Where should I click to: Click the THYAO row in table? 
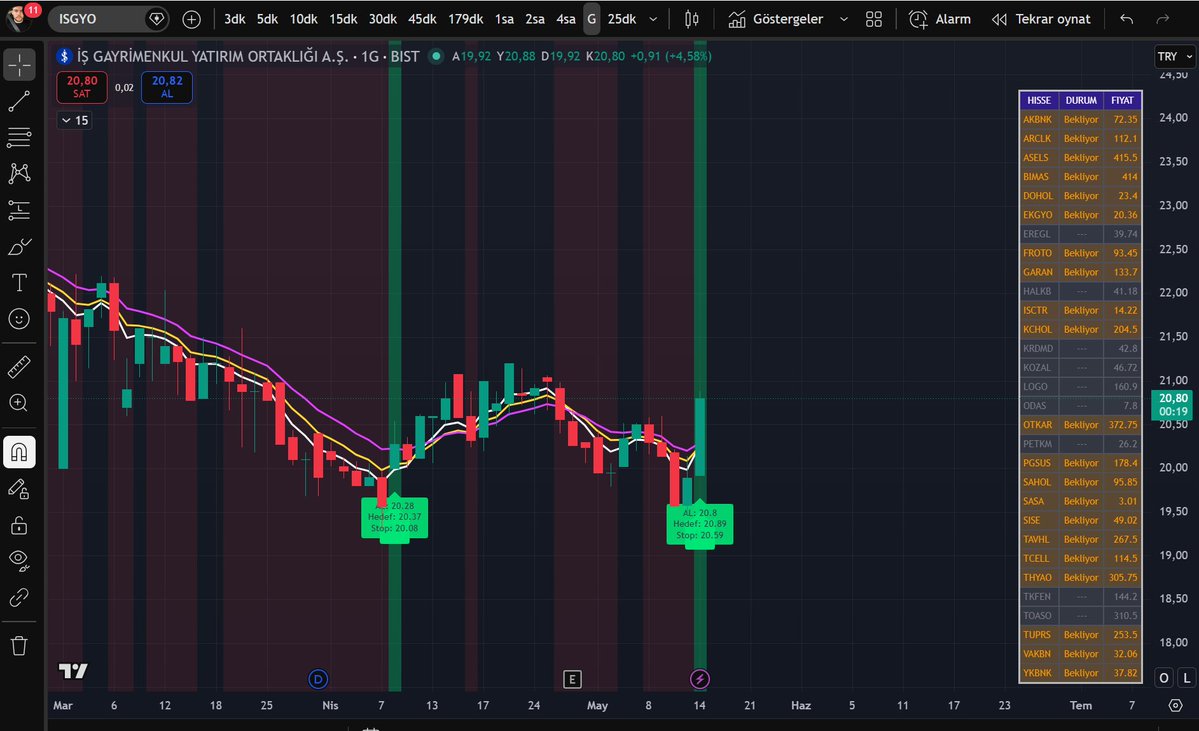tap(1080, 577)
